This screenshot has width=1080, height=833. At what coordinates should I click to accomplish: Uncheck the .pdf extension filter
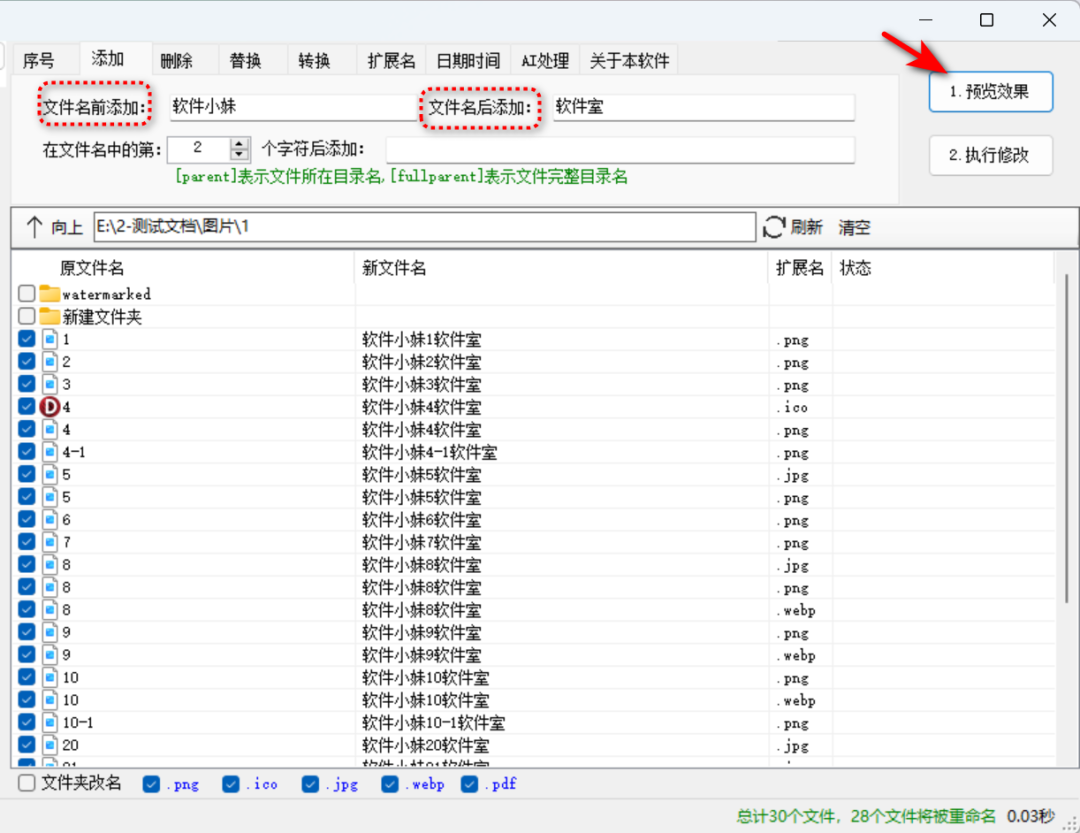pyautogui.click(x=469, y=784)
